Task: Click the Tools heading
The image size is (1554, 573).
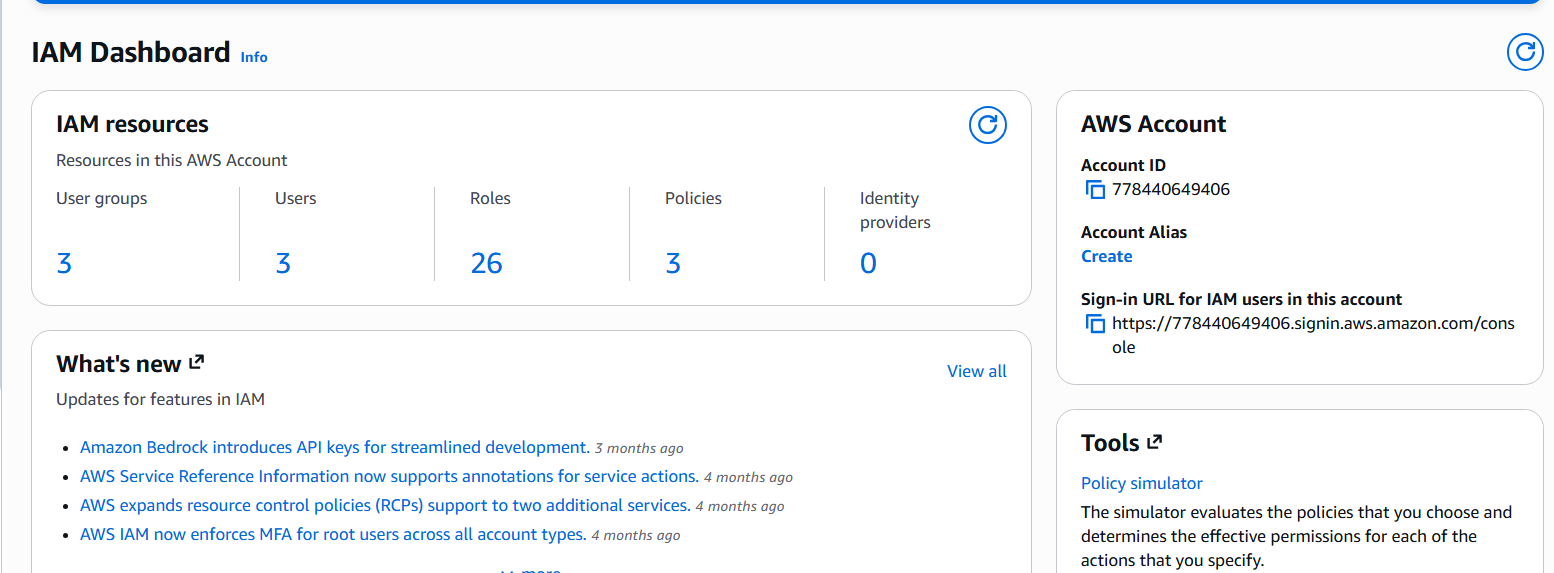Action: point(1110,443)
